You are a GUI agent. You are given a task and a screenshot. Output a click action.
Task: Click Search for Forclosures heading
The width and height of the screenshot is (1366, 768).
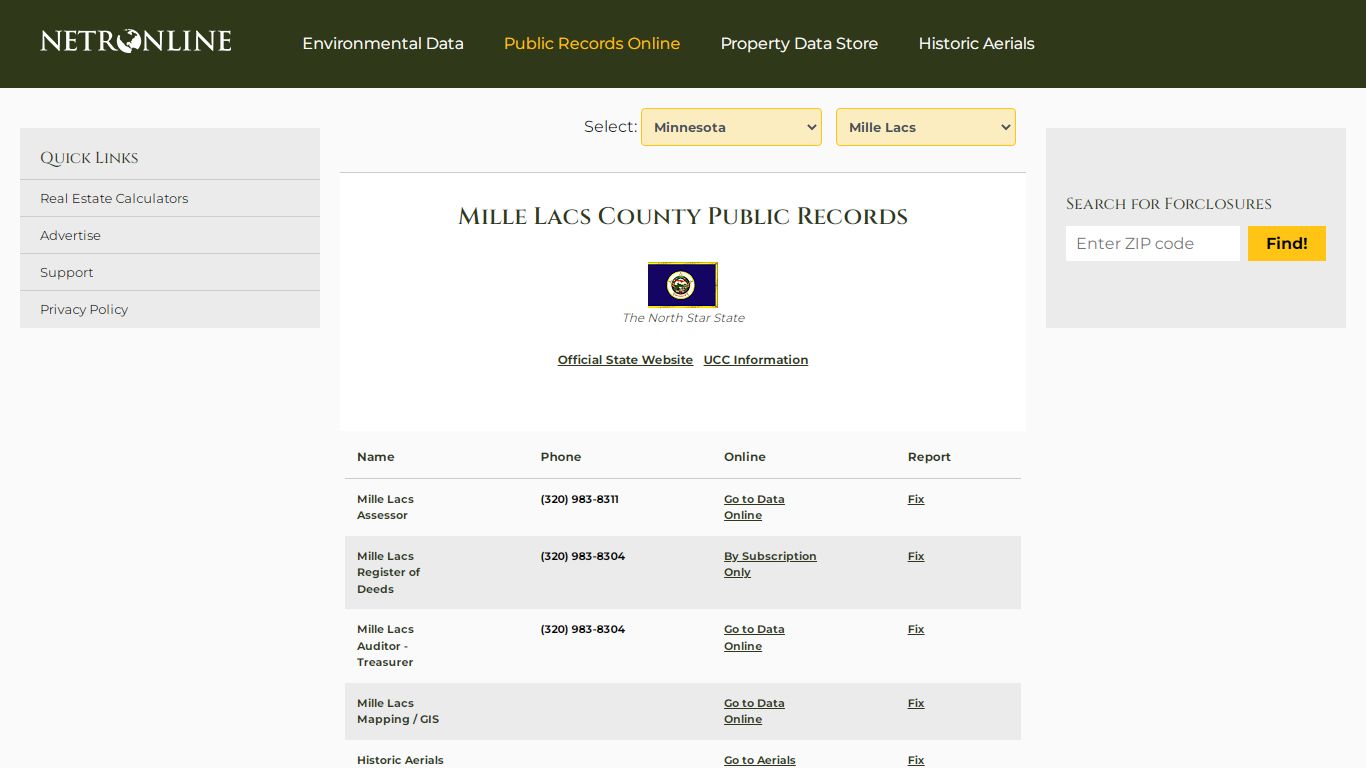pos(1169,204)
